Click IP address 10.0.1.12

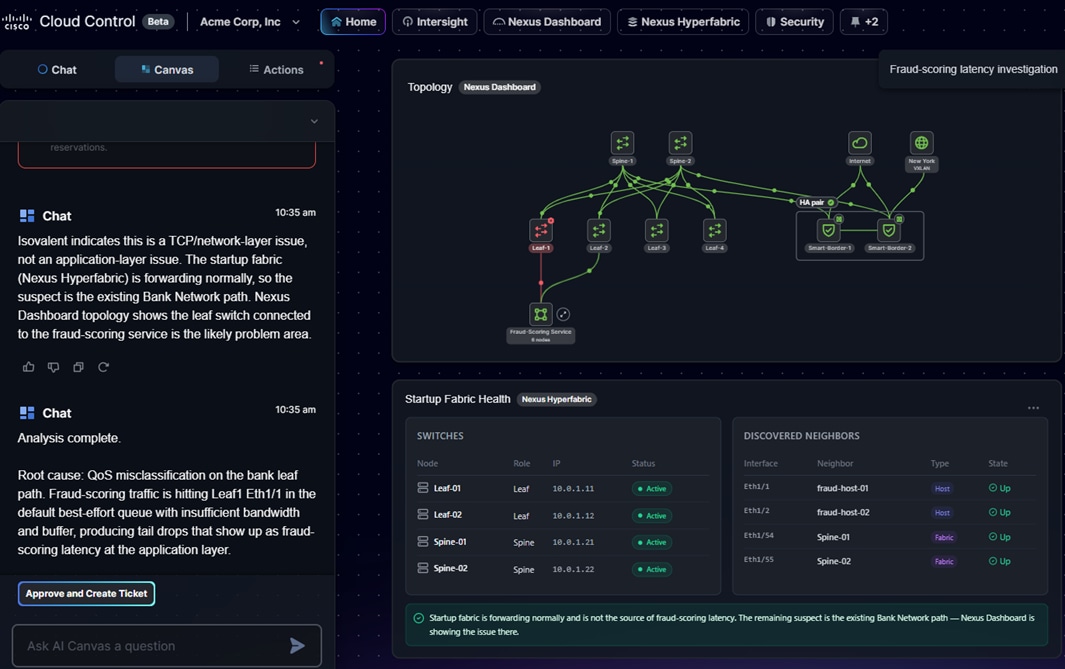[573, 516]
